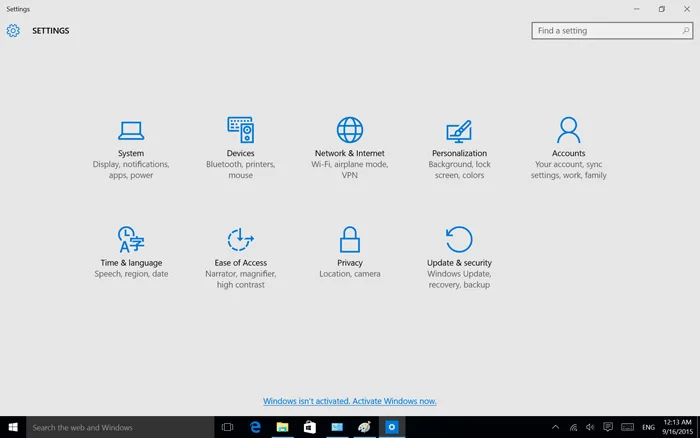The height and width of the screenshot is (438, 700).
Task: Launch Microsoft Edge from the taskbar
Action: (x=255, y=427)
